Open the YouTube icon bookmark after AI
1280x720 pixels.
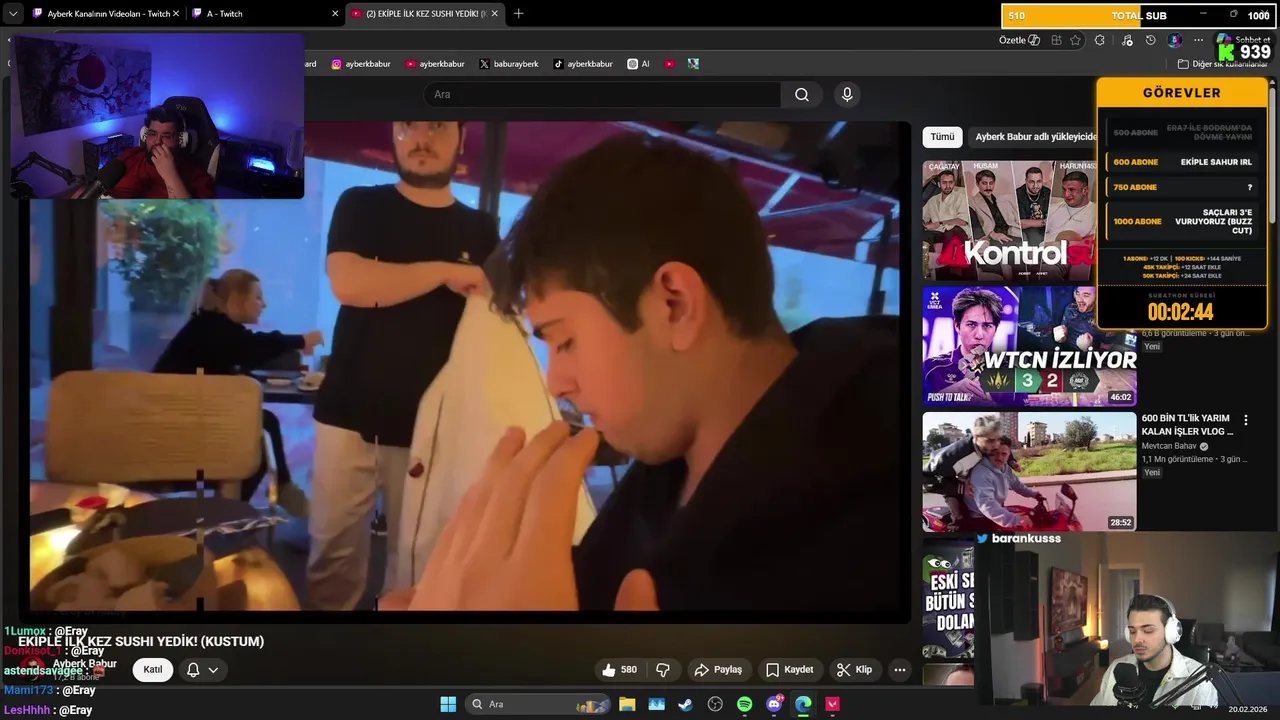pos(669,64)
